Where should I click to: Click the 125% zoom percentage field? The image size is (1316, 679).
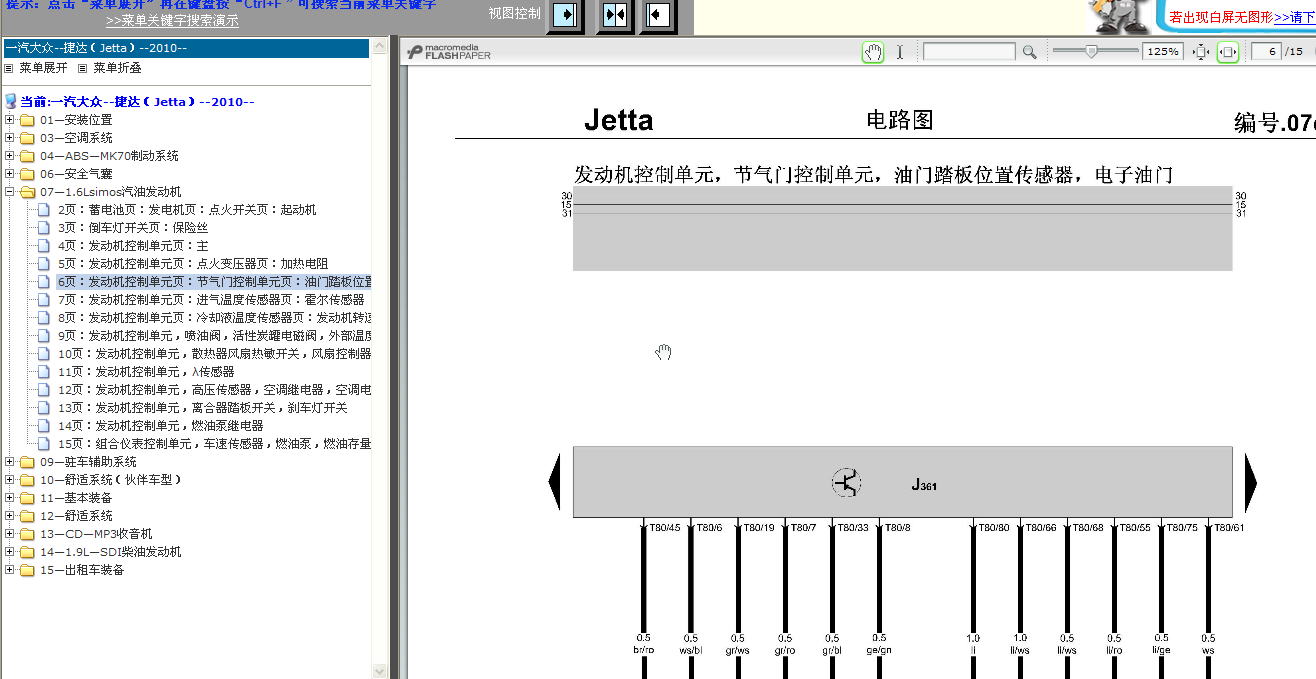(x=1162, y=52)
